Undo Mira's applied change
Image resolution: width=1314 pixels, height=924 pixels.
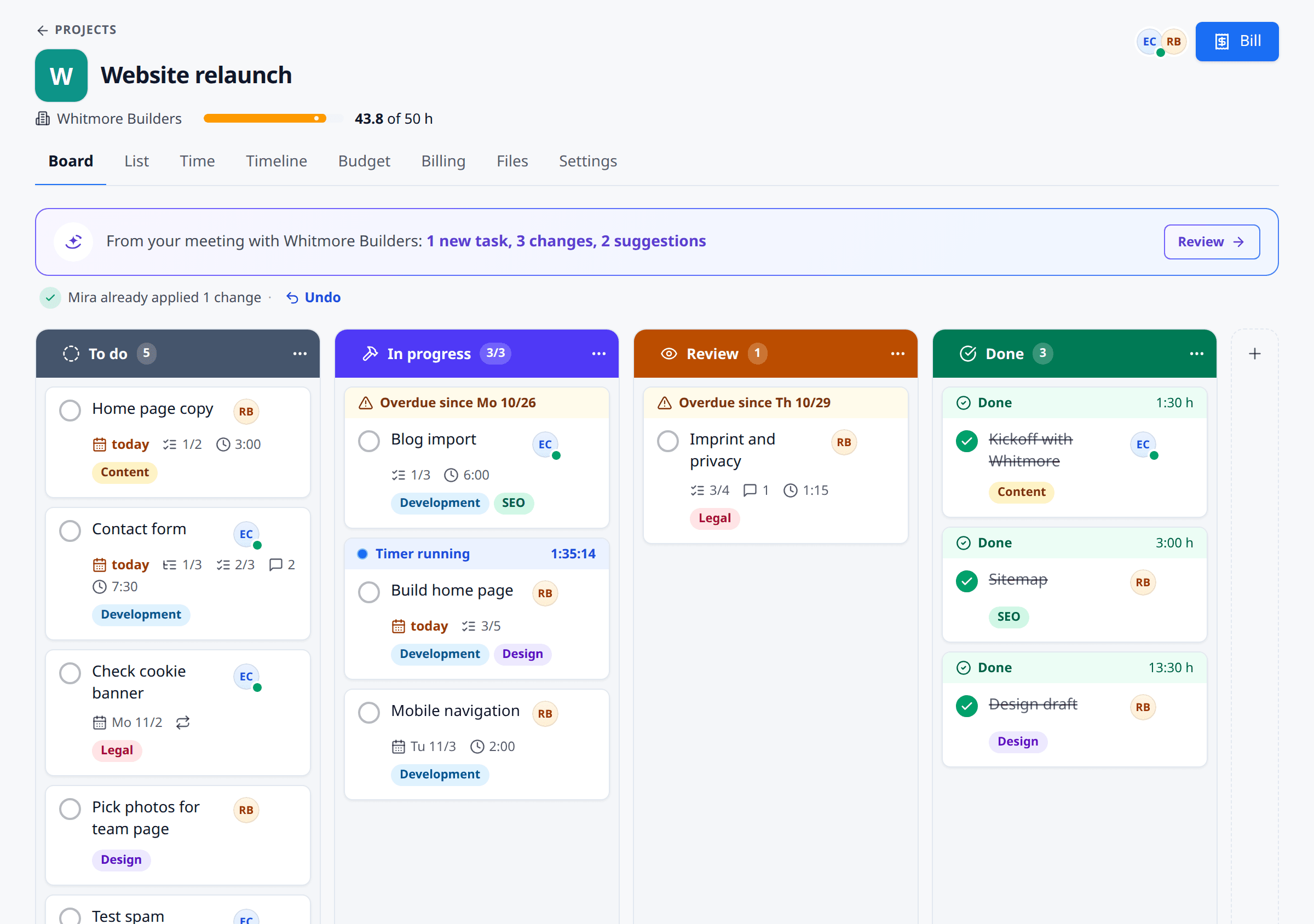click(x=314, y=298)
